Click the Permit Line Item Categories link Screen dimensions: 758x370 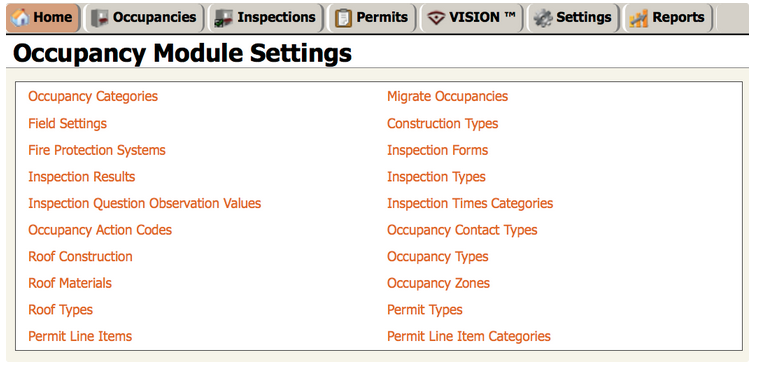(468, 336)
